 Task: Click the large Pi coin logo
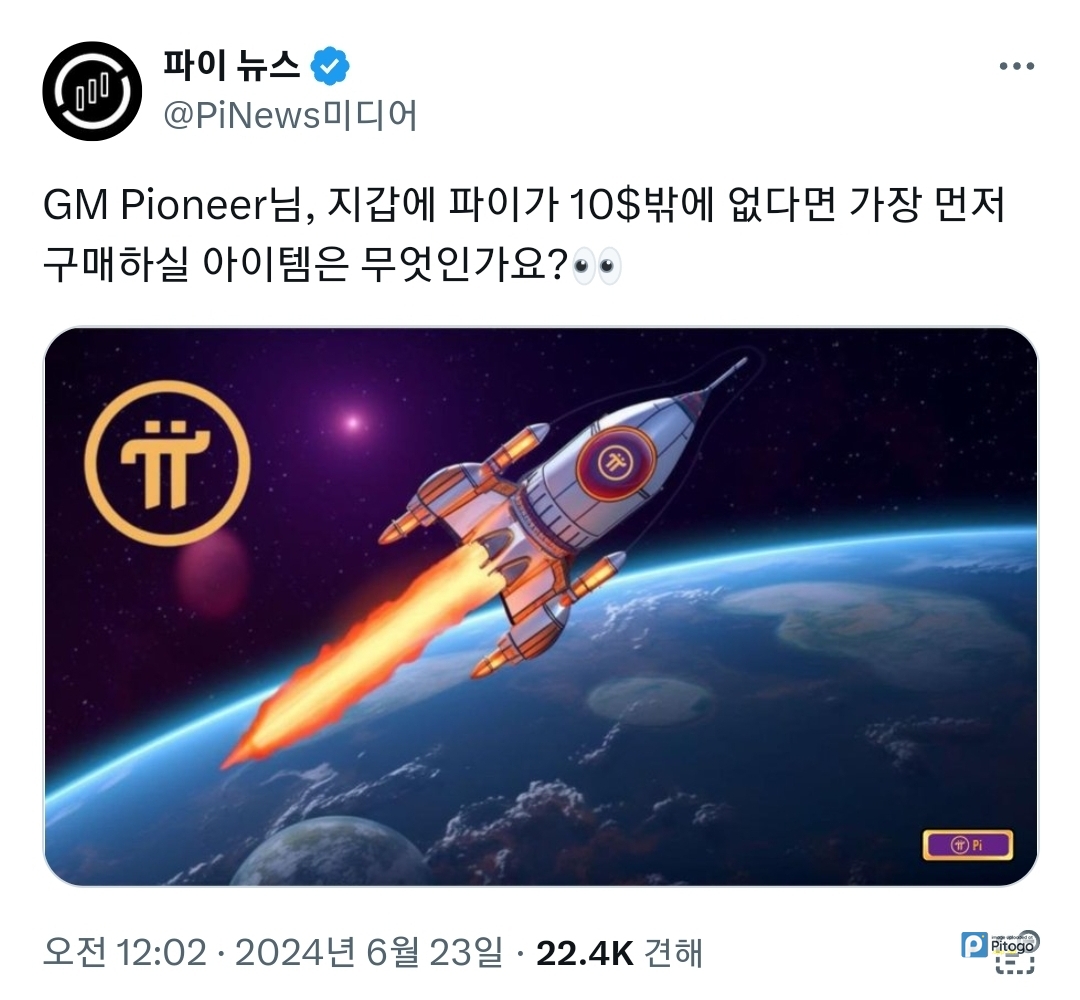click(167, 461)
